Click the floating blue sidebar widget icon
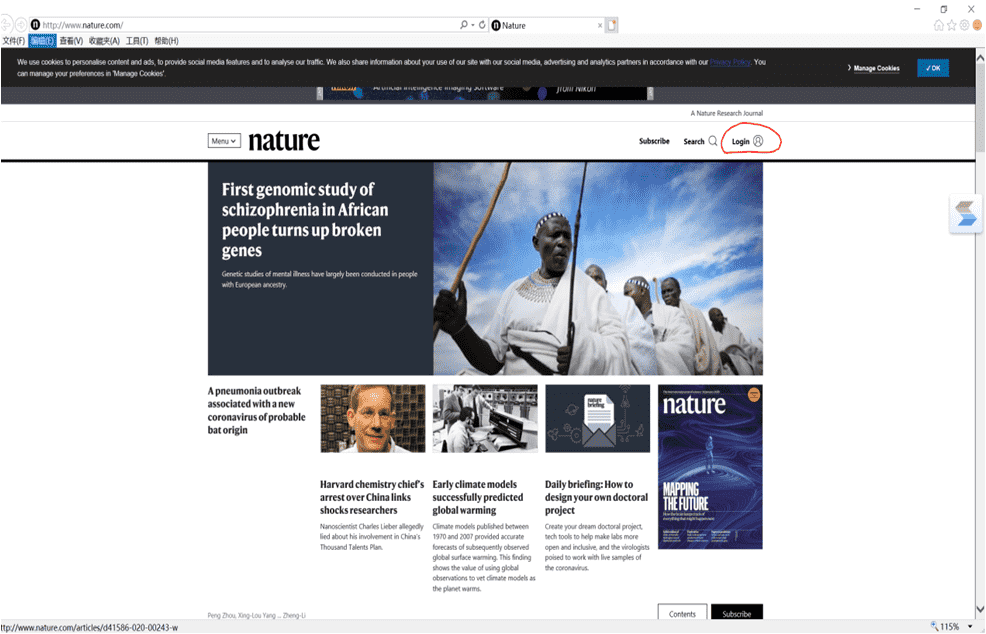The height and width of the screenshot is (634, 986). point(966,214)
